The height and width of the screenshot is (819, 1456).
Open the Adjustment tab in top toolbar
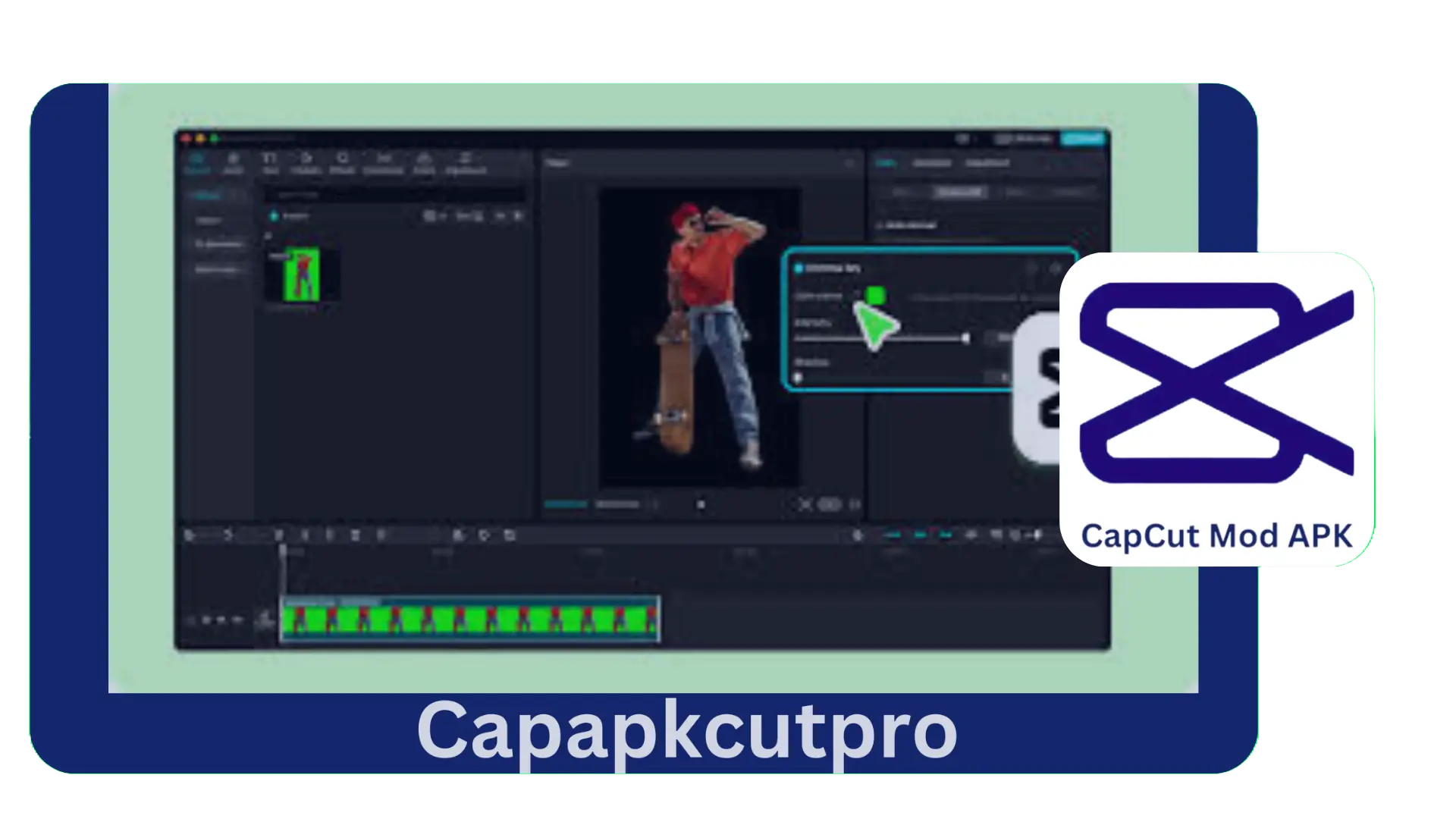pos(466,163)
